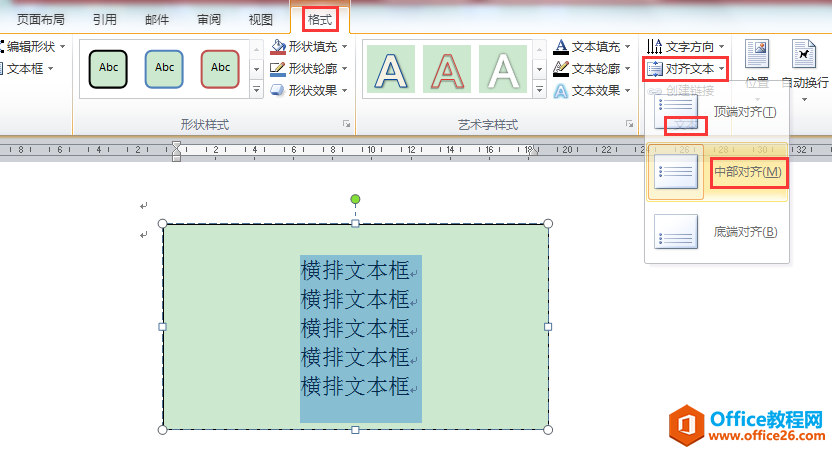Screen dimensions: 832x453
Task: Click the middle-align thumbnail icon in menu
Action: pyautogui.click(x=675, y=171)
